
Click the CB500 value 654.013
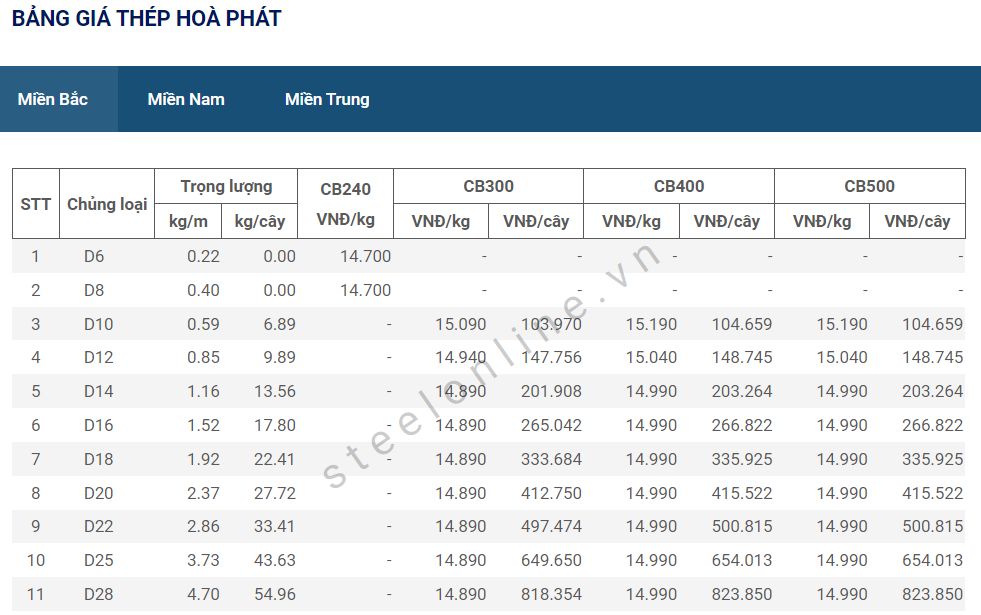click(x=932, y=560)
